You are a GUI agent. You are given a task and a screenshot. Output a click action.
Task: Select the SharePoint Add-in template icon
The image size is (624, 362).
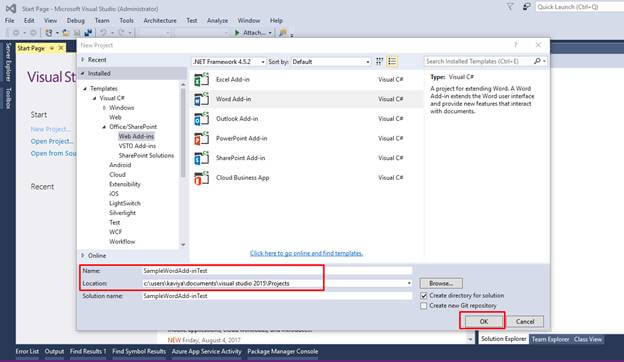201,158
